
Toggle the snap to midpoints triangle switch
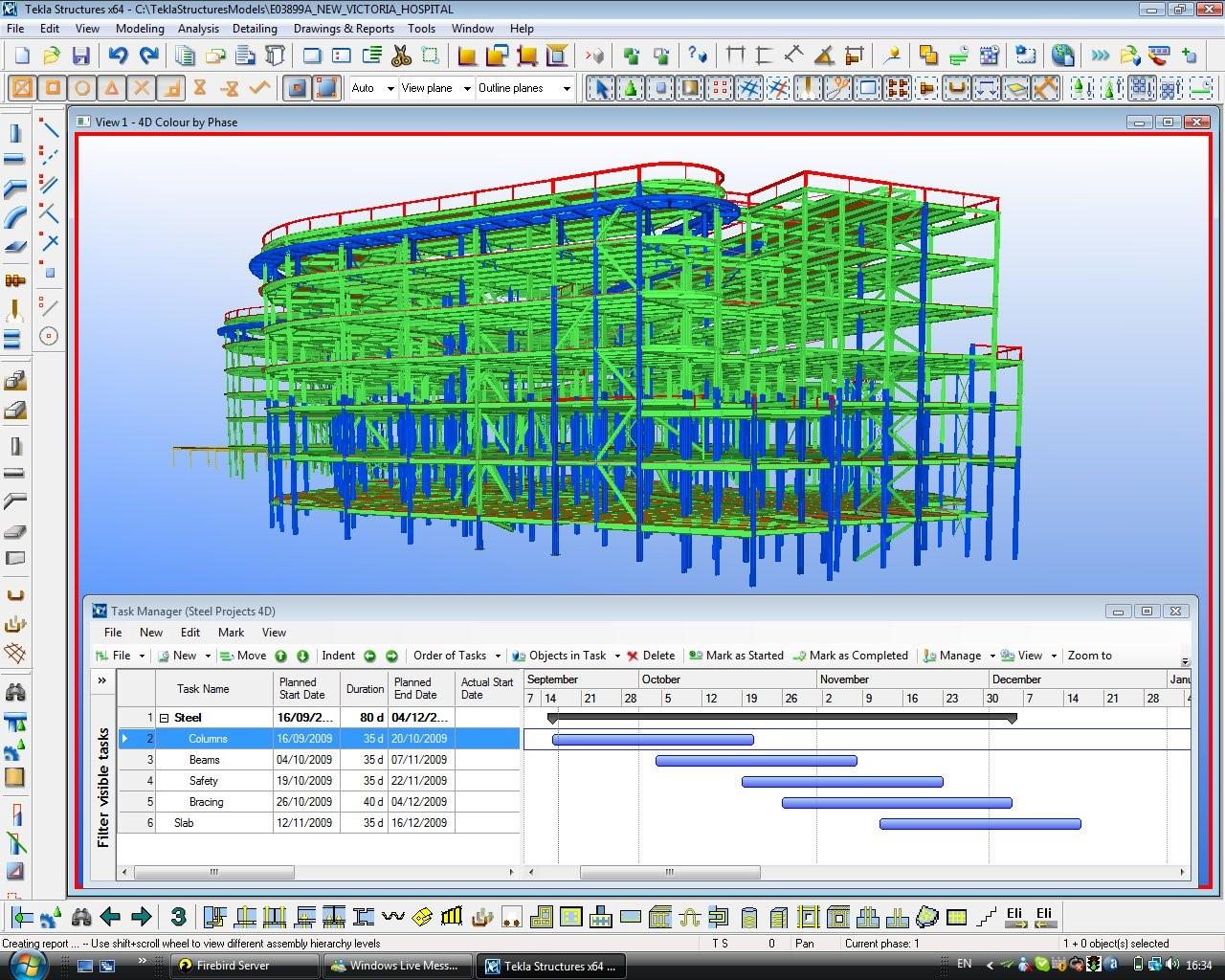click(x=112, y=88)
